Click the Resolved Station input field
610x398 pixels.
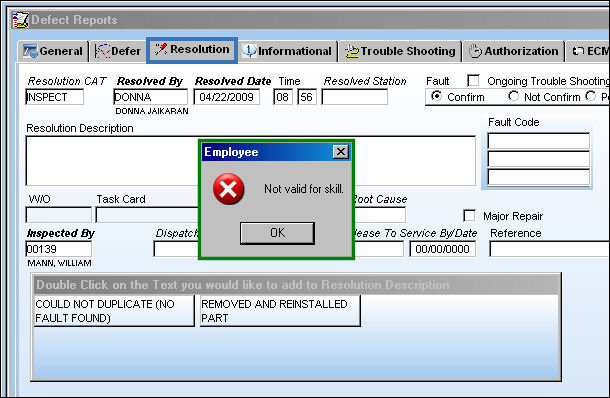pos(355,97)
